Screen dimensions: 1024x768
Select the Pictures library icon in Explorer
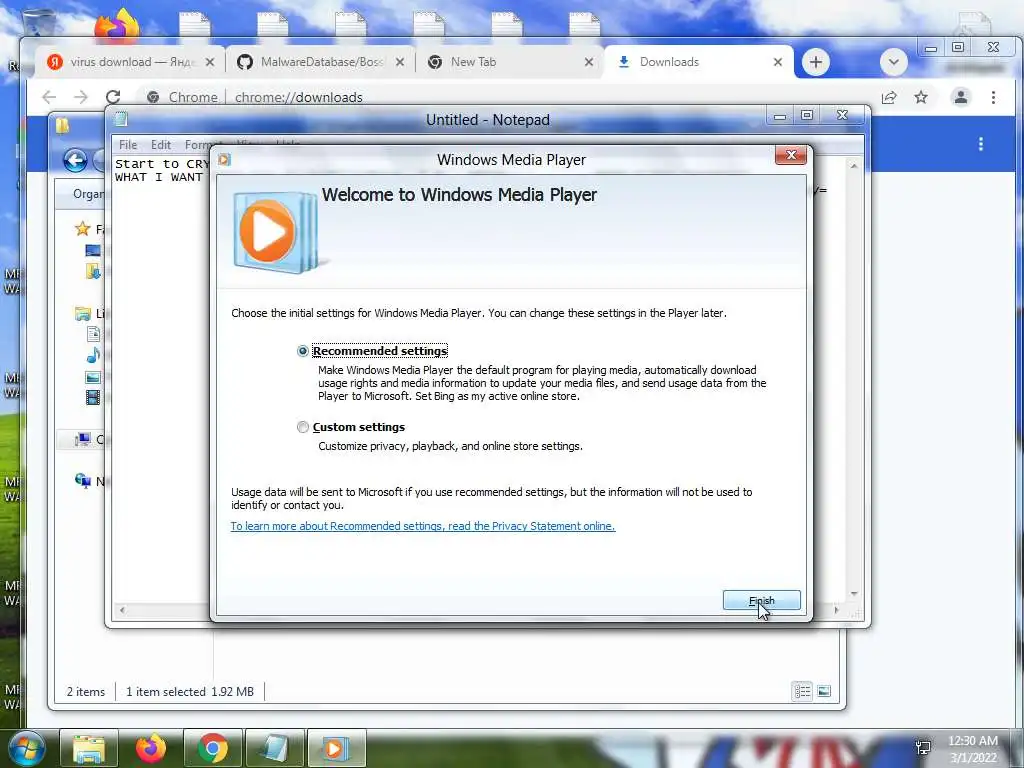tap(93, 377)
